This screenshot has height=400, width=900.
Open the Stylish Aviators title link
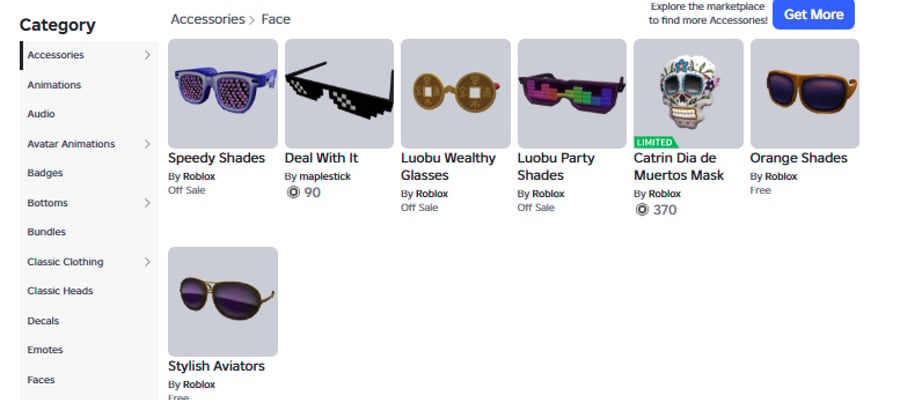pos(216,366)
